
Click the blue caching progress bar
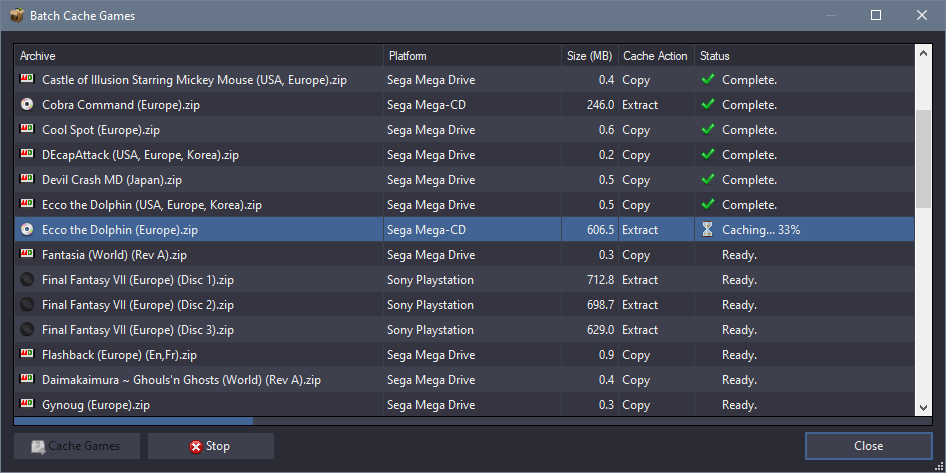click(133, 422)
